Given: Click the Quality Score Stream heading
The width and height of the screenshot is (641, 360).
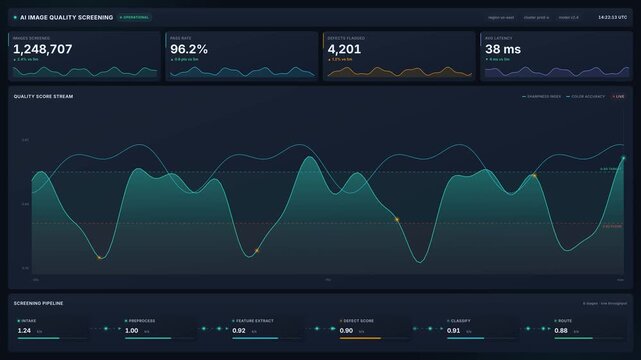Looking at the screenshot, I should (x=43, y=96).
